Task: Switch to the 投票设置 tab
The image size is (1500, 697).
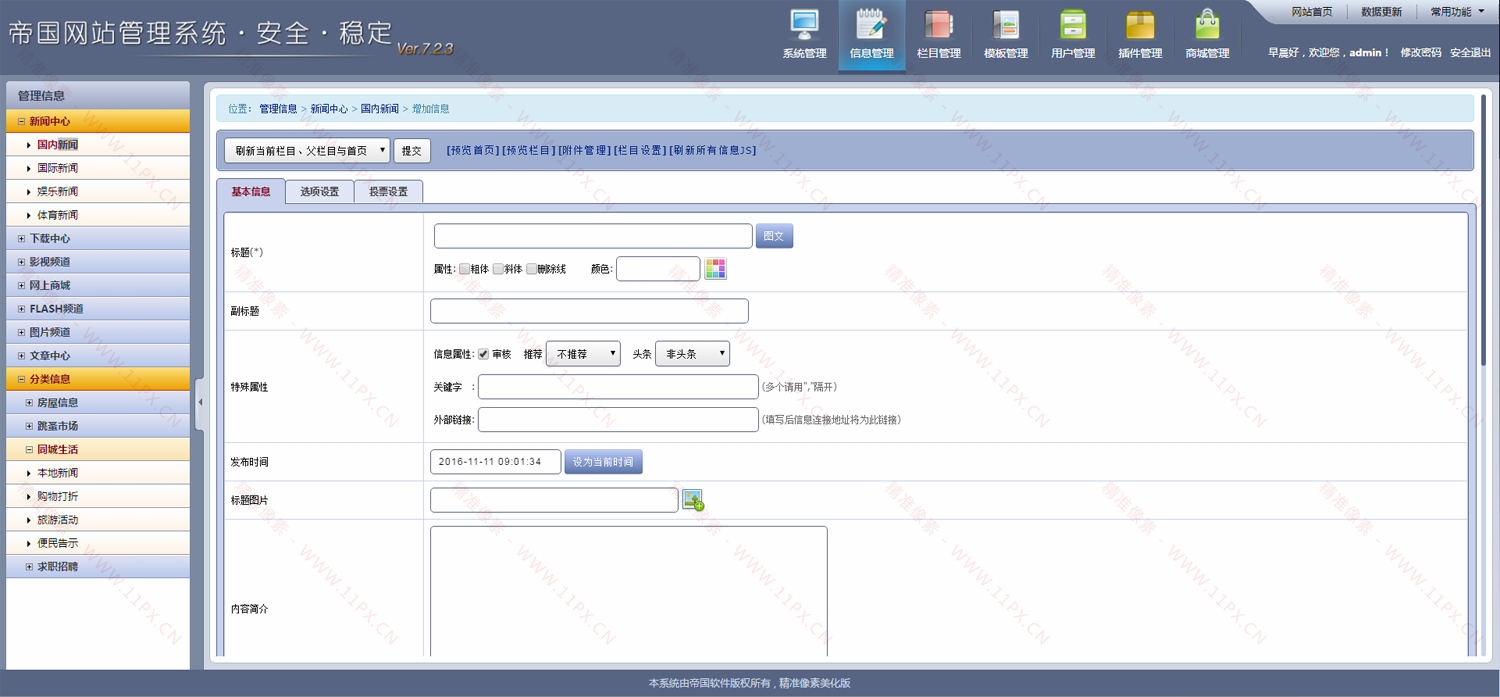Action: 388,191
